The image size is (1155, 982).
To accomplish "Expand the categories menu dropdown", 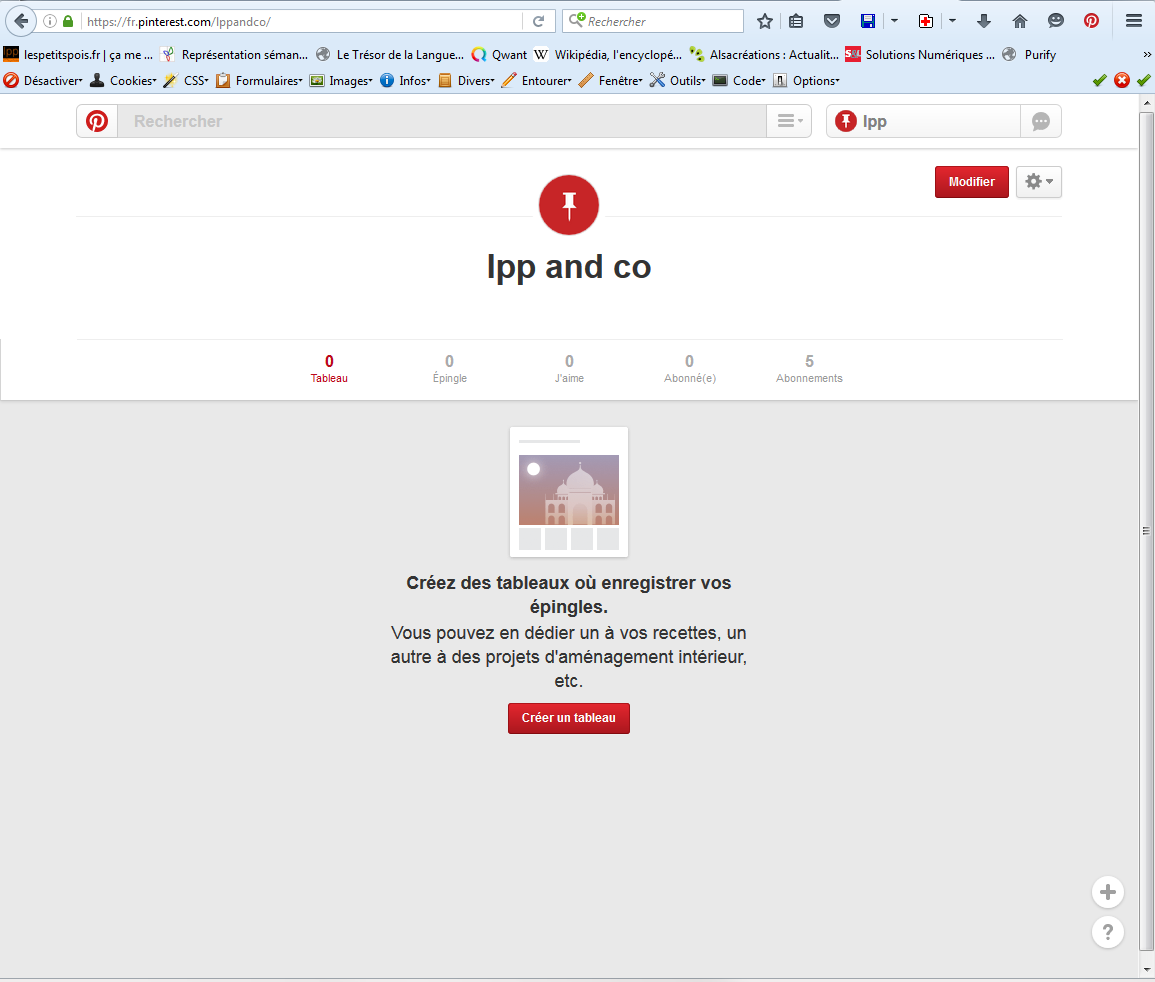I will (789, 121).
